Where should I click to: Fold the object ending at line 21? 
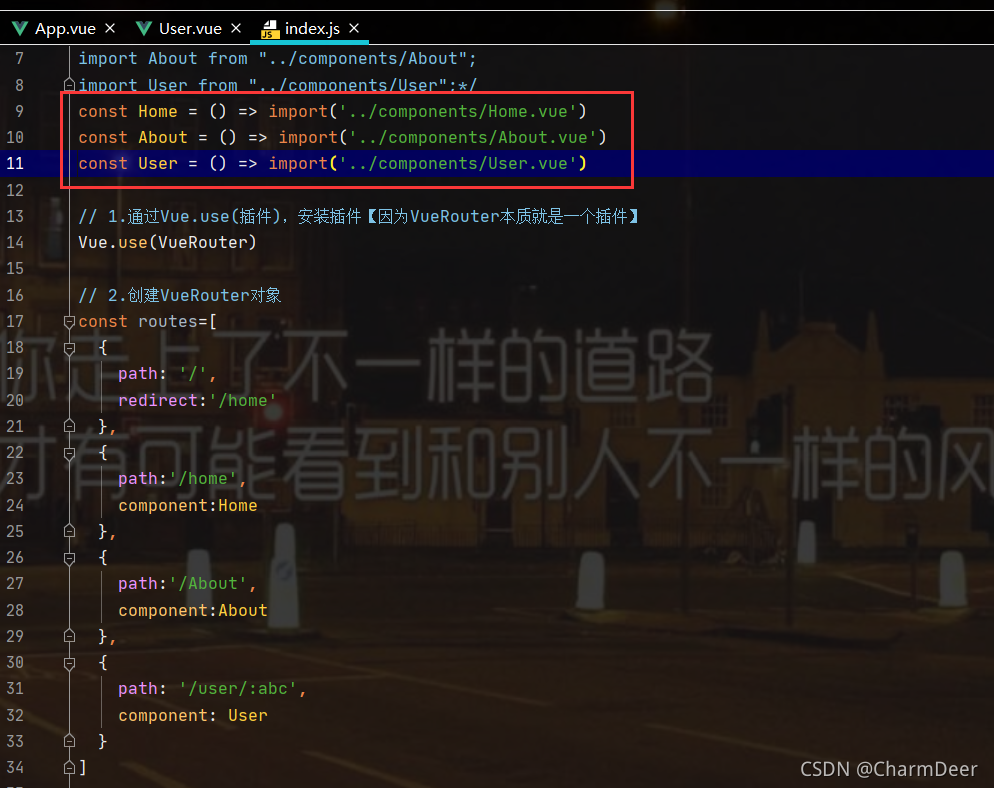(69, 426)
